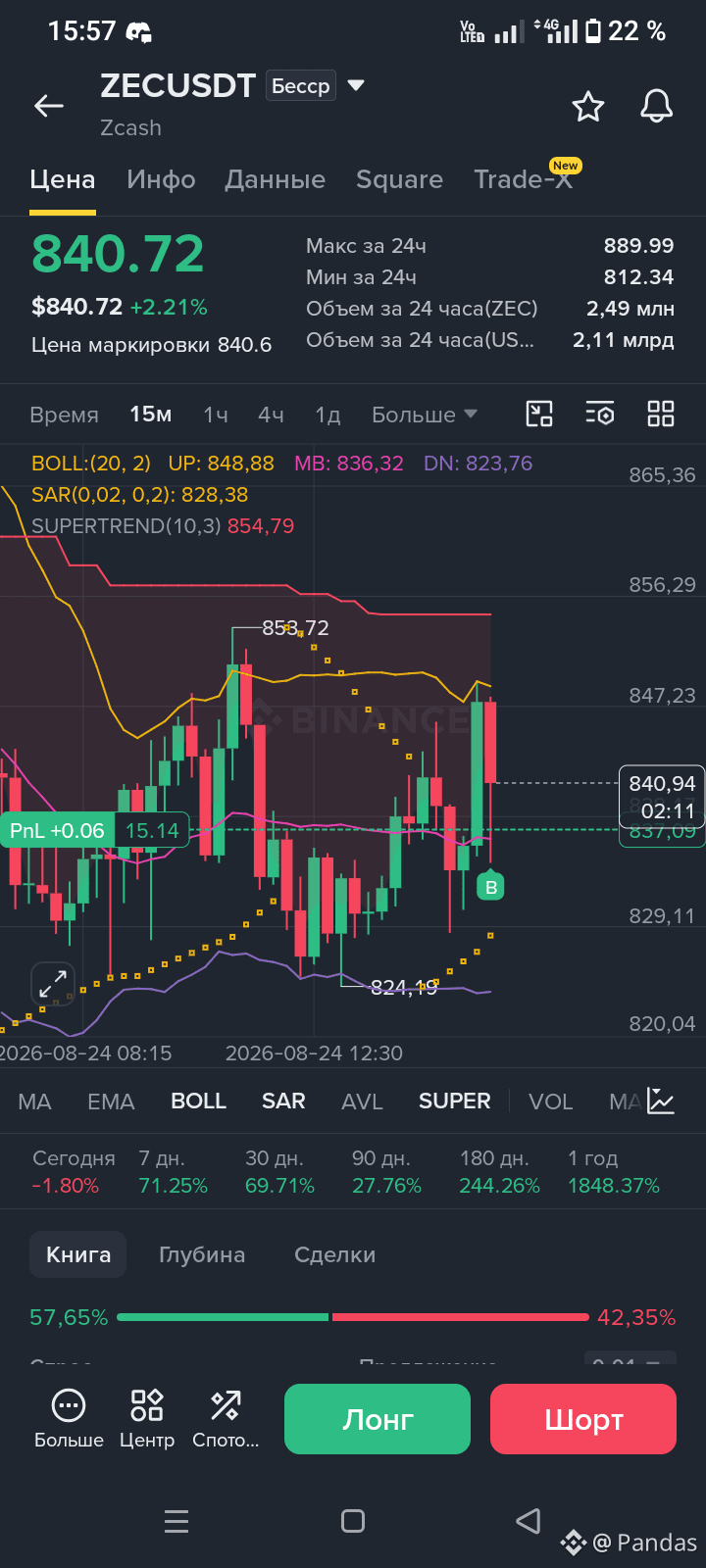The image size is (706, 1568).
Task: Switch to the Книга order book tab
Action: [x=78, y=1254]
